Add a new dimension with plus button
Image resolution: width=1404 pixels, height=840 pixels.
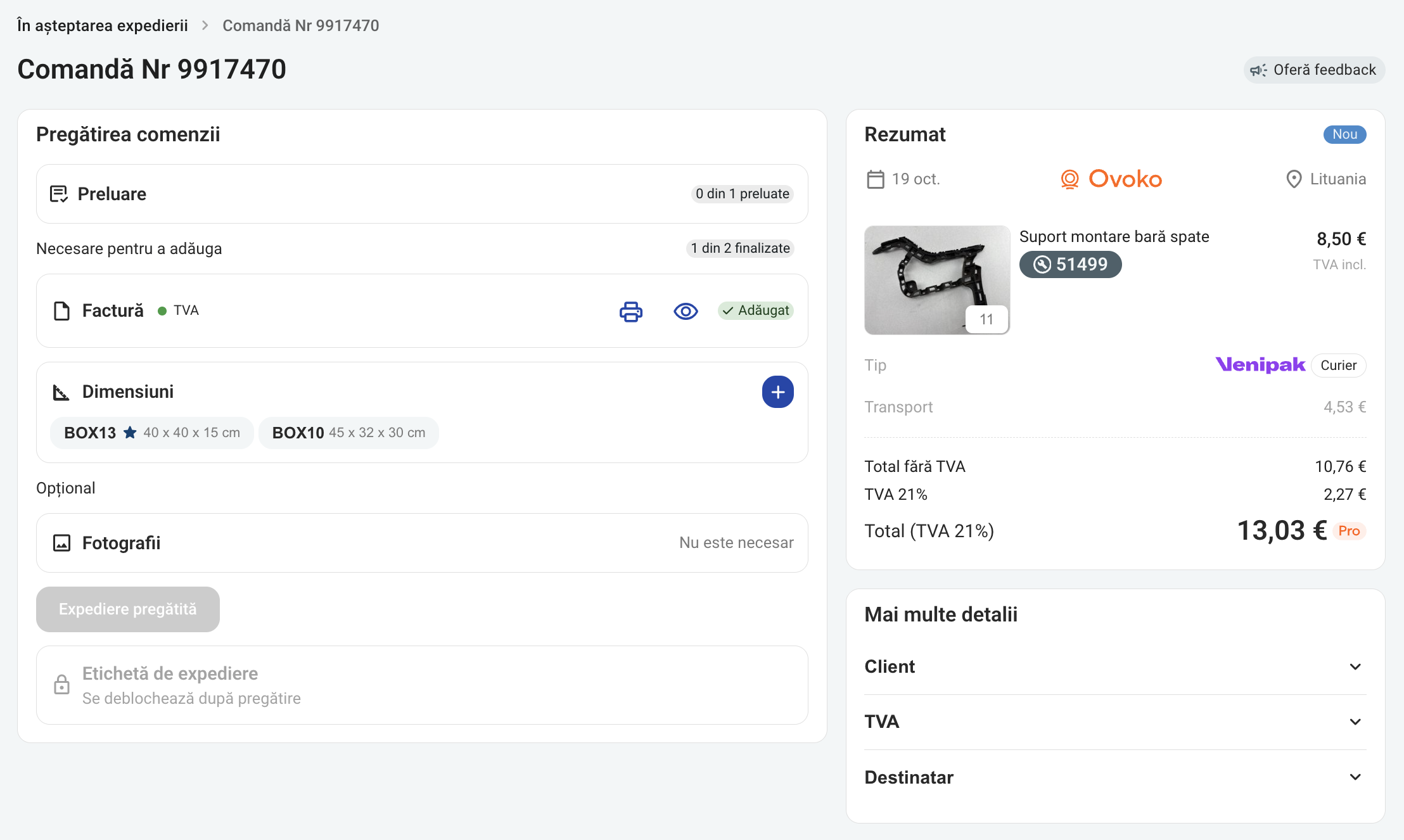(777, 392)
